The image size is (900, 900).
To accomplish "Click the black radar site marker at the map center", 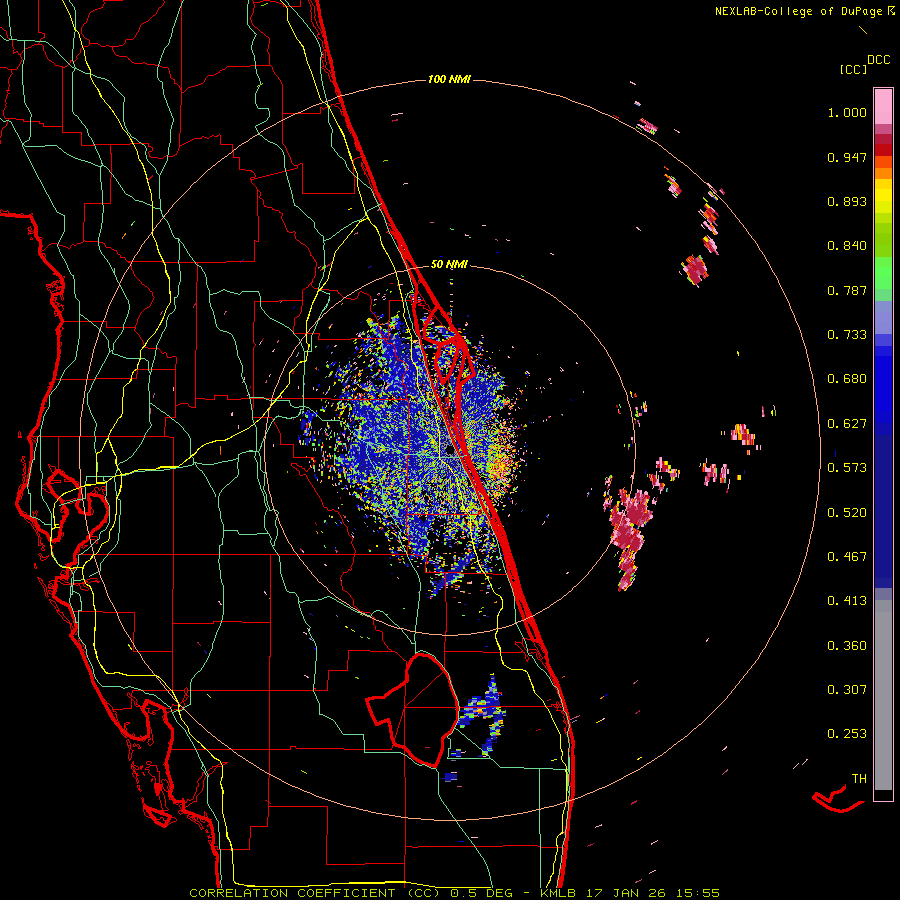I will click(449, 452).
